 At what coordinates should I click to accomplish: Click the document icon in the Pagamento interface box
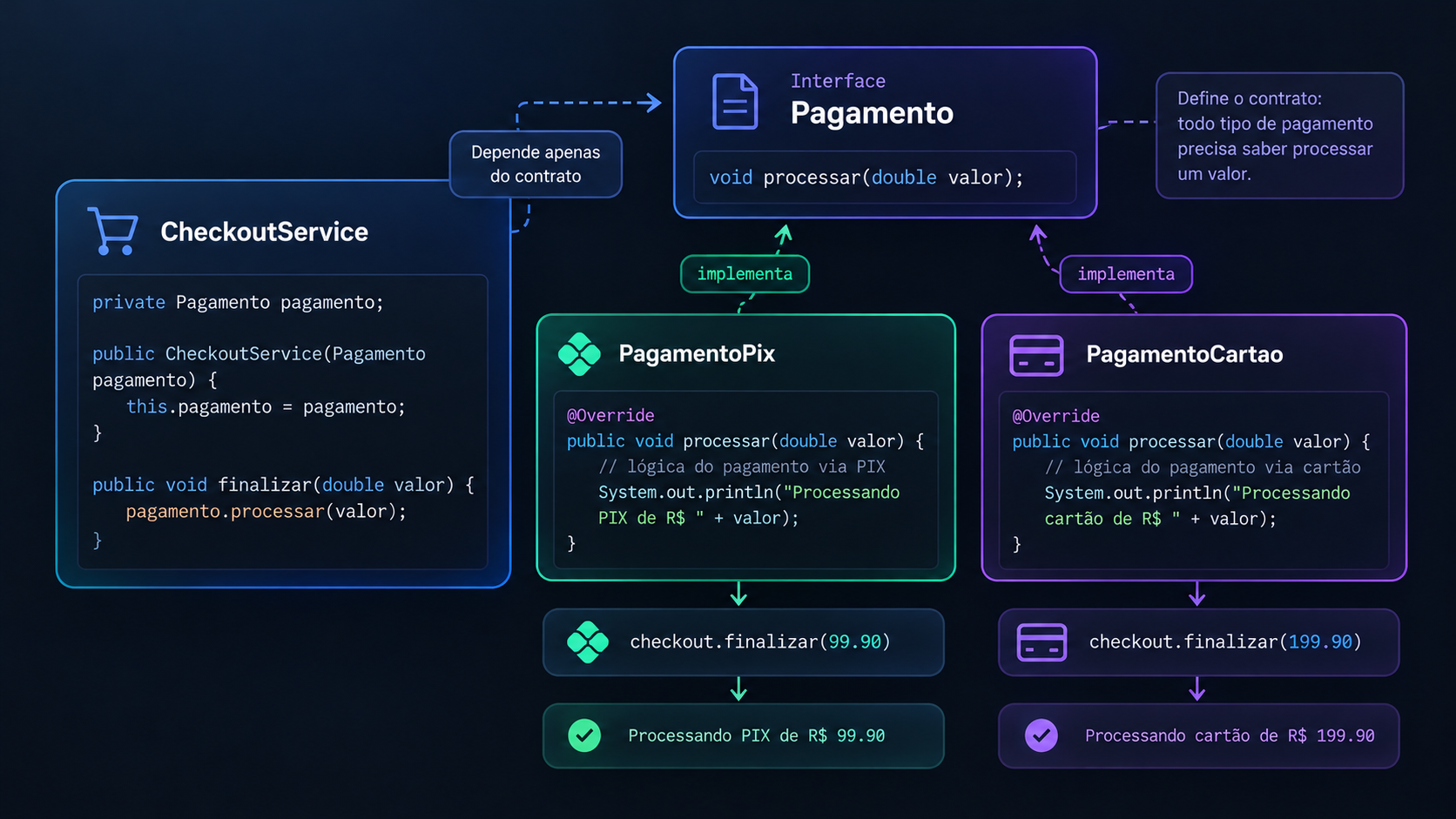click(x=735, y=102)
